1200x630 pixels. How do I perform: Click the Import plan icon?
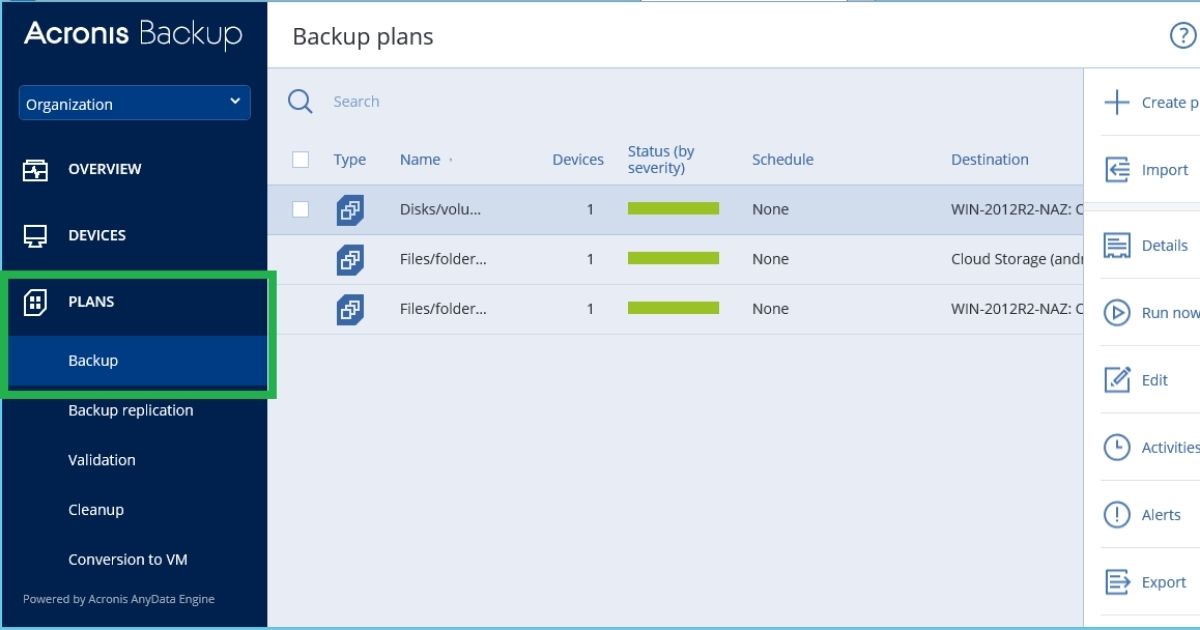(1116, 170)
